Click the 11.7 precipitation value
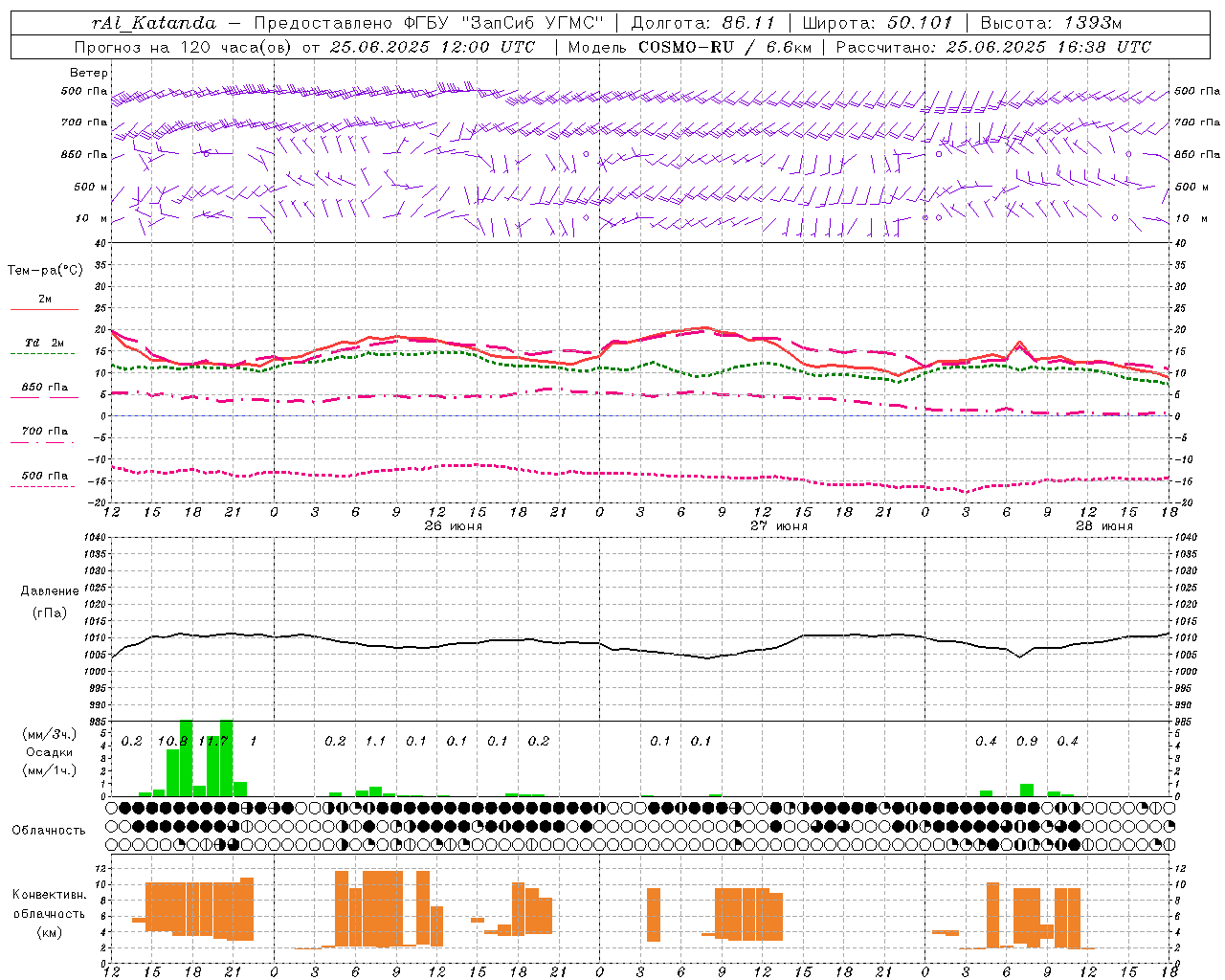The height and width of the screenshot is (980, 1225). tap(212, 742)
